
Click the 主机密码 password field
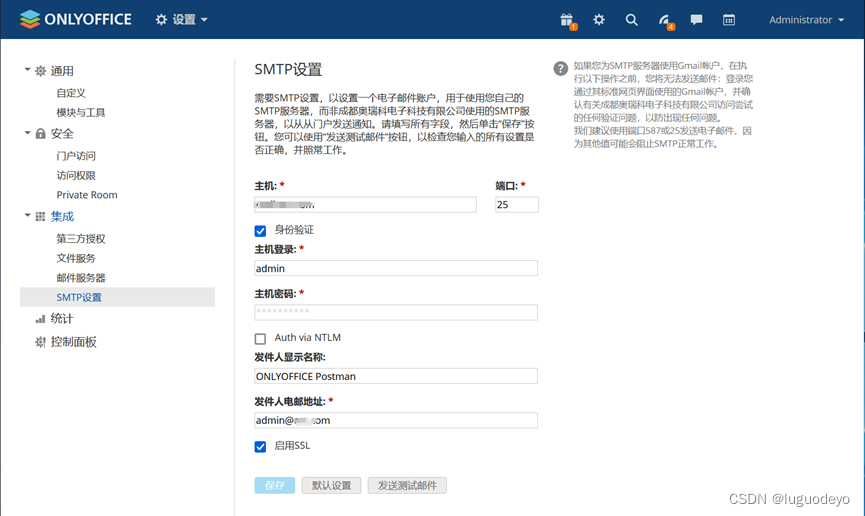pos(396,312)
